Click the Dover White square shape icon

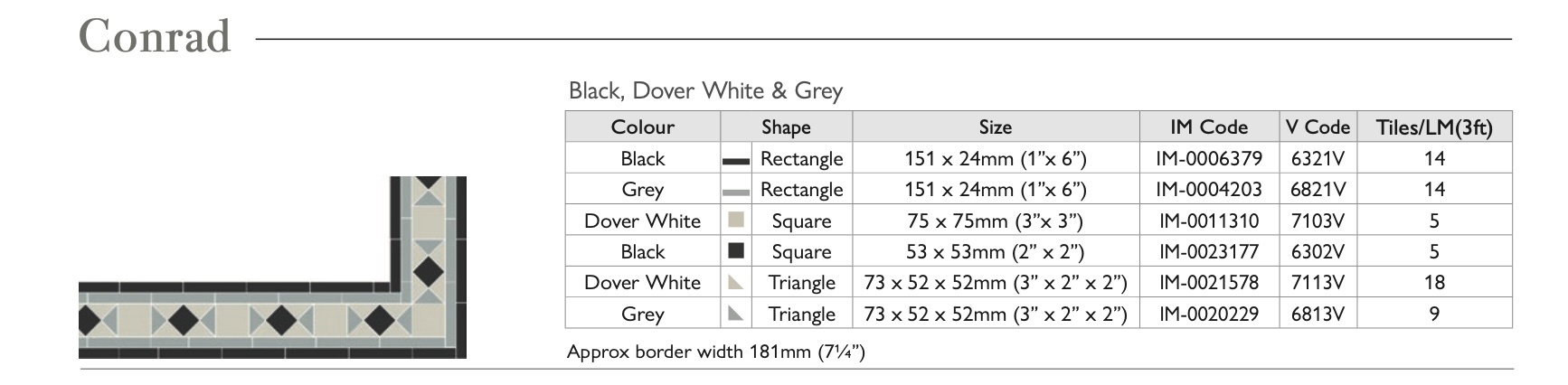click(x=736, y=220)
